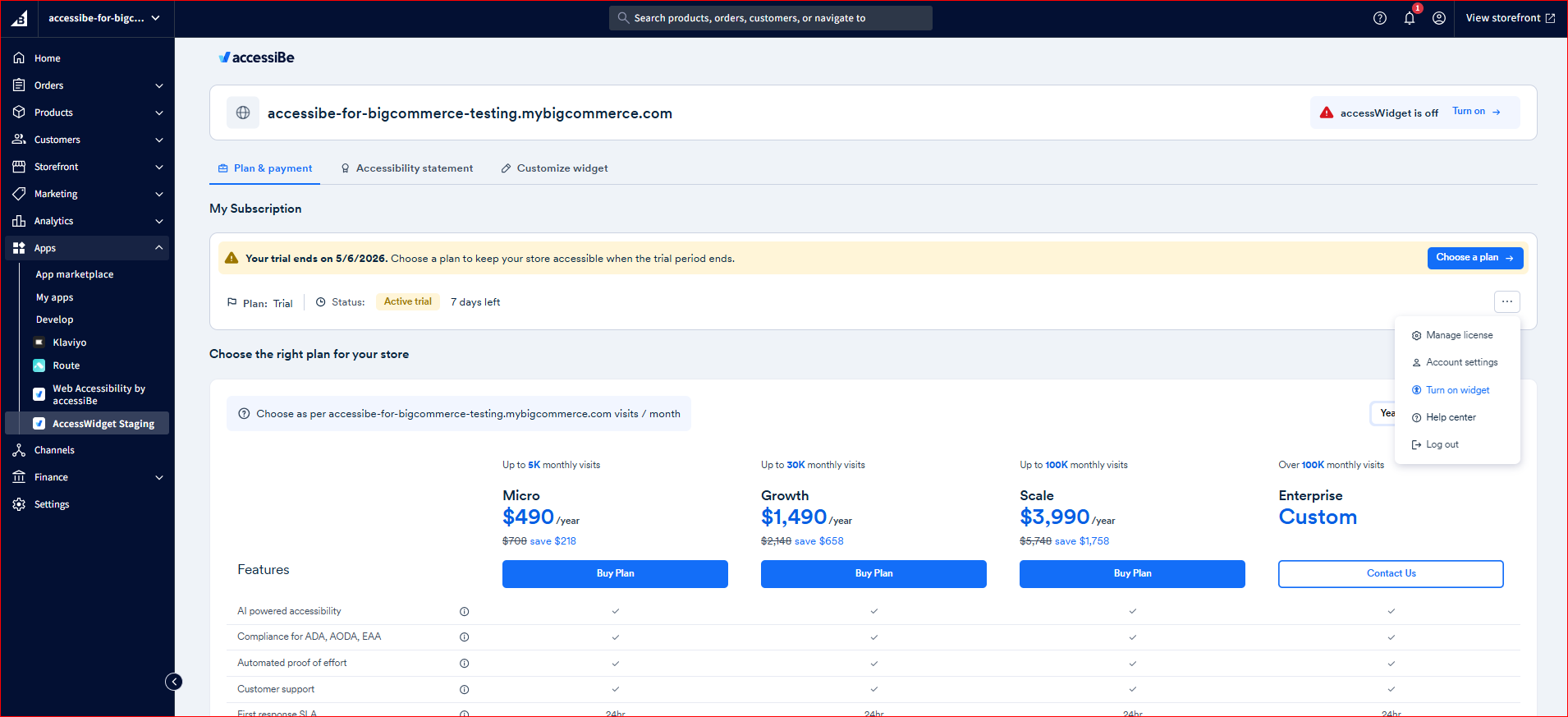
Task: Open the help question mark icon
Action: (1380, 18)
